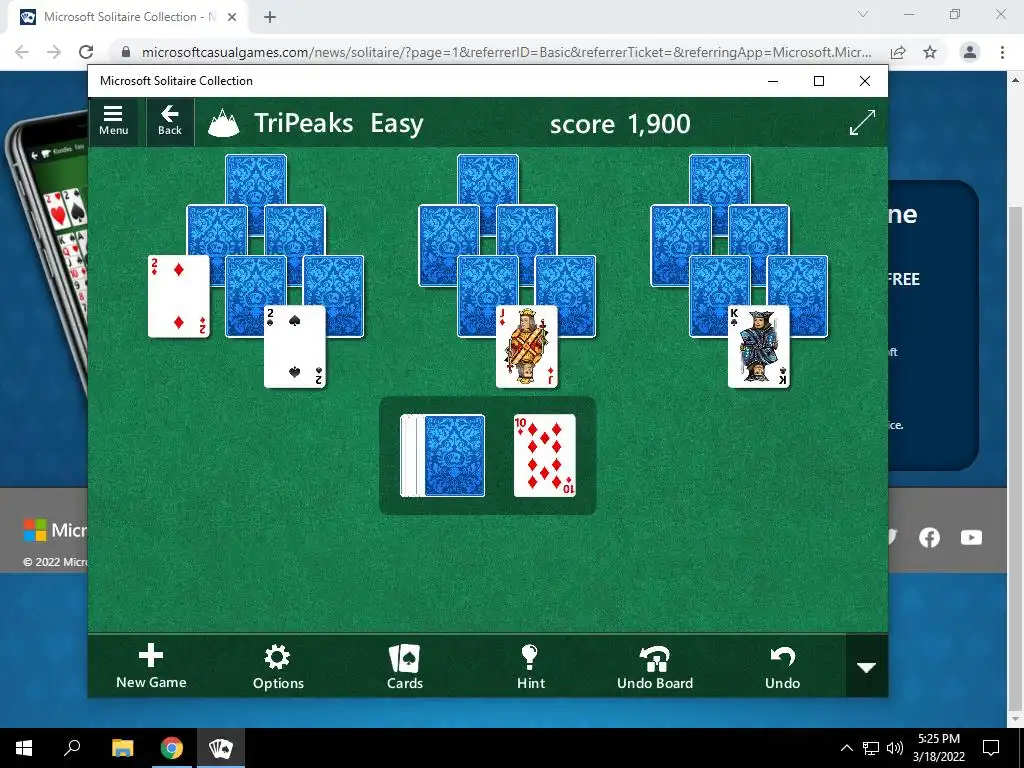Start a New Game
This screenshot has height=768, width=1024.
151,666
